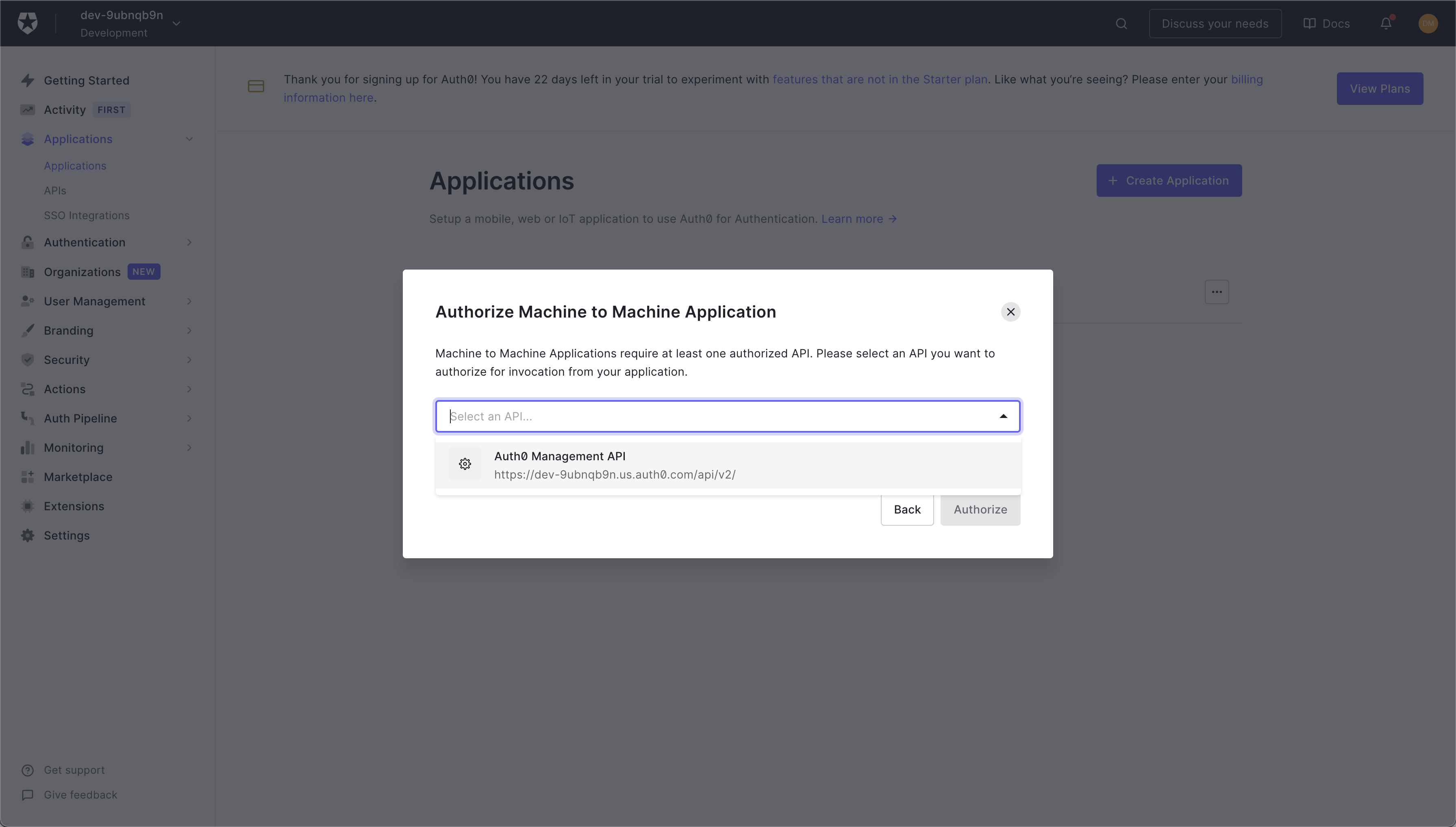Click the Docs book icon
This screenshot has width=1456, height=827.
(x=1310, y=23)
